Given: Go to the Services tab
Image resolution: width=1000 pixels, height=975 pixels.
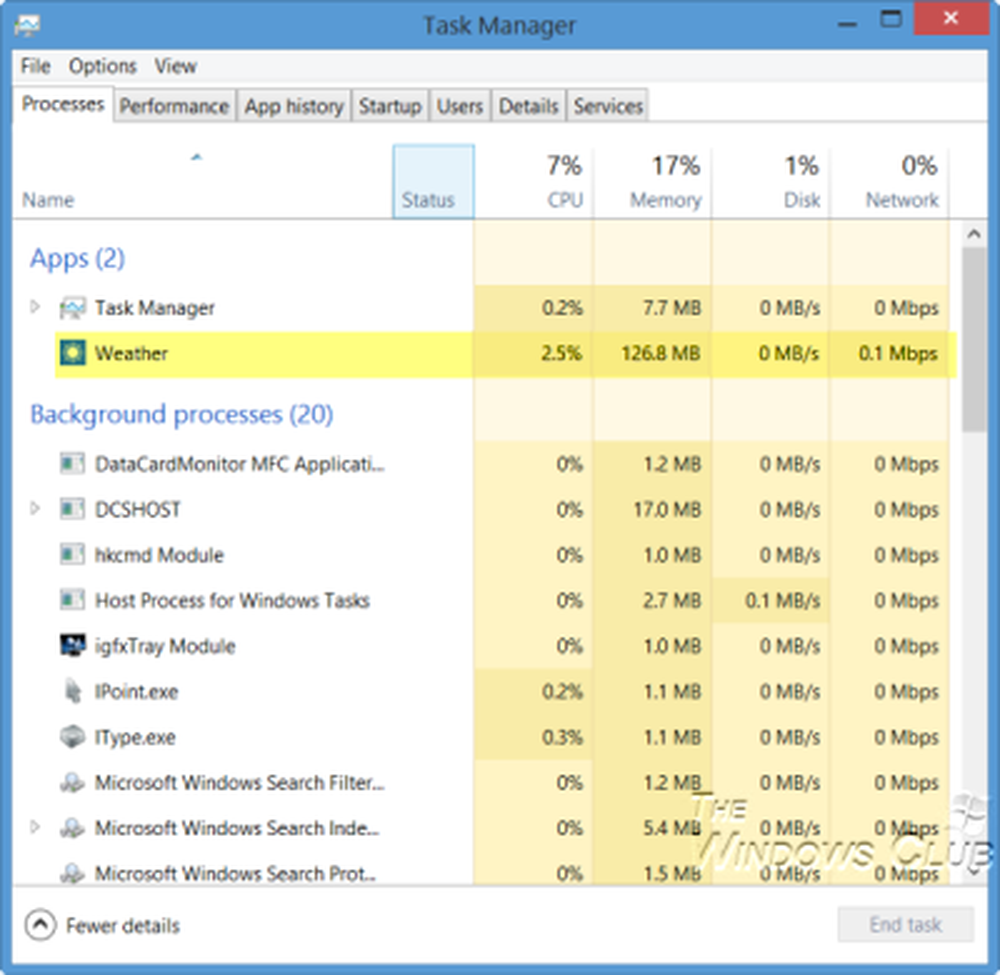Looking at the screenshot, I should point(608,106).
